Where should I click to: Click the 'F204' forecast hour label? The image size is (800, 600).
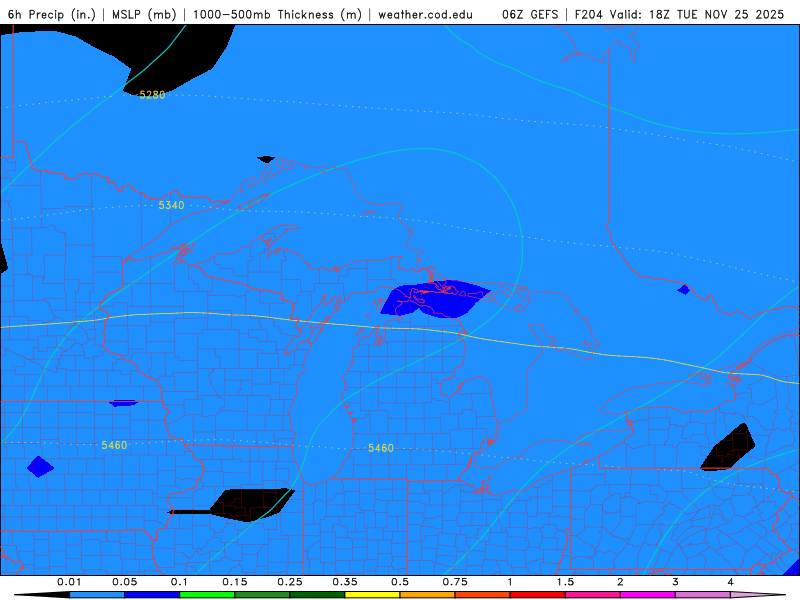pos(589,14)
